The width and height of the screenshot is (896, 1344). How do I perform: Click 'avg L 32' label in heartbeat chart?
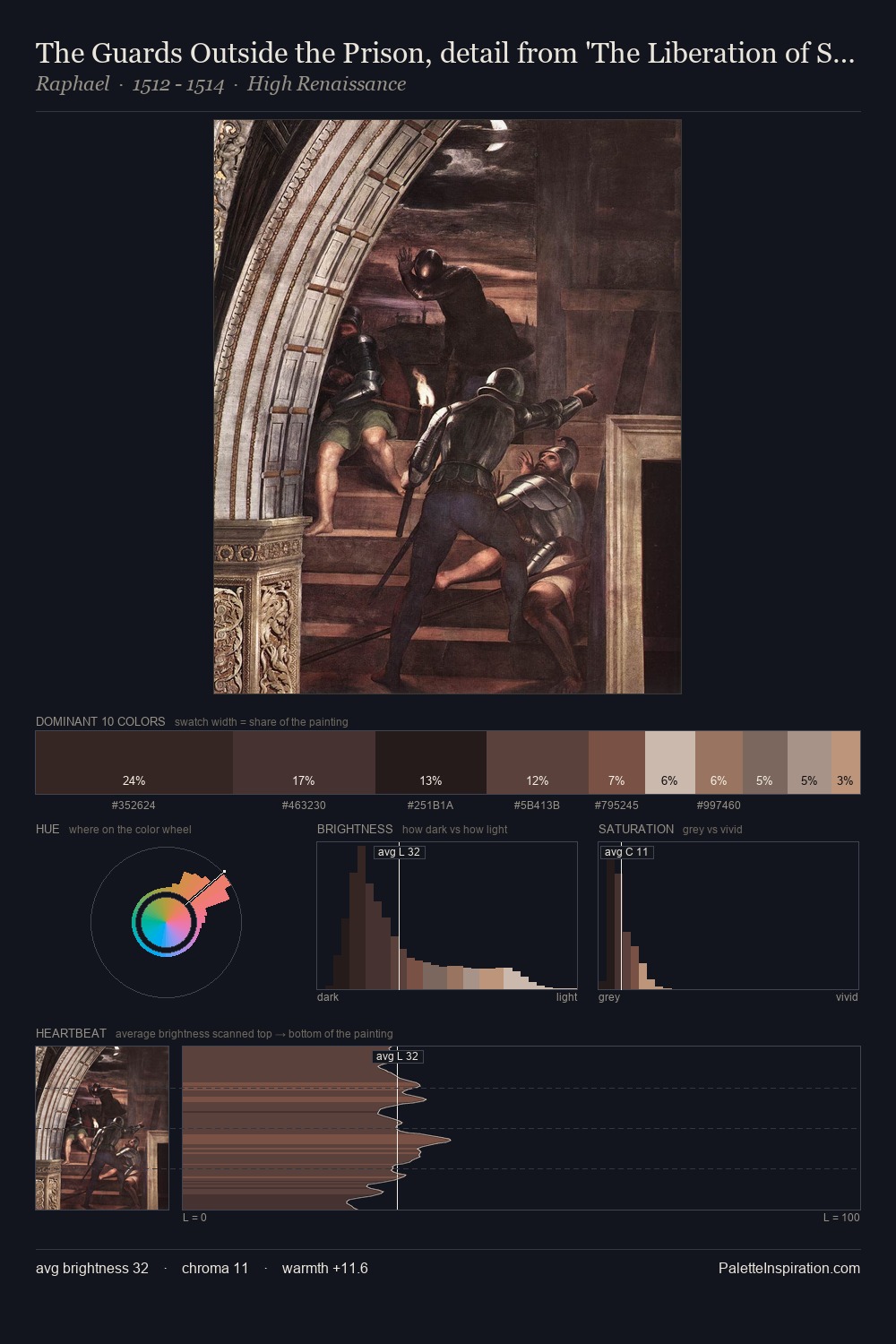[x=397, y=1056]
